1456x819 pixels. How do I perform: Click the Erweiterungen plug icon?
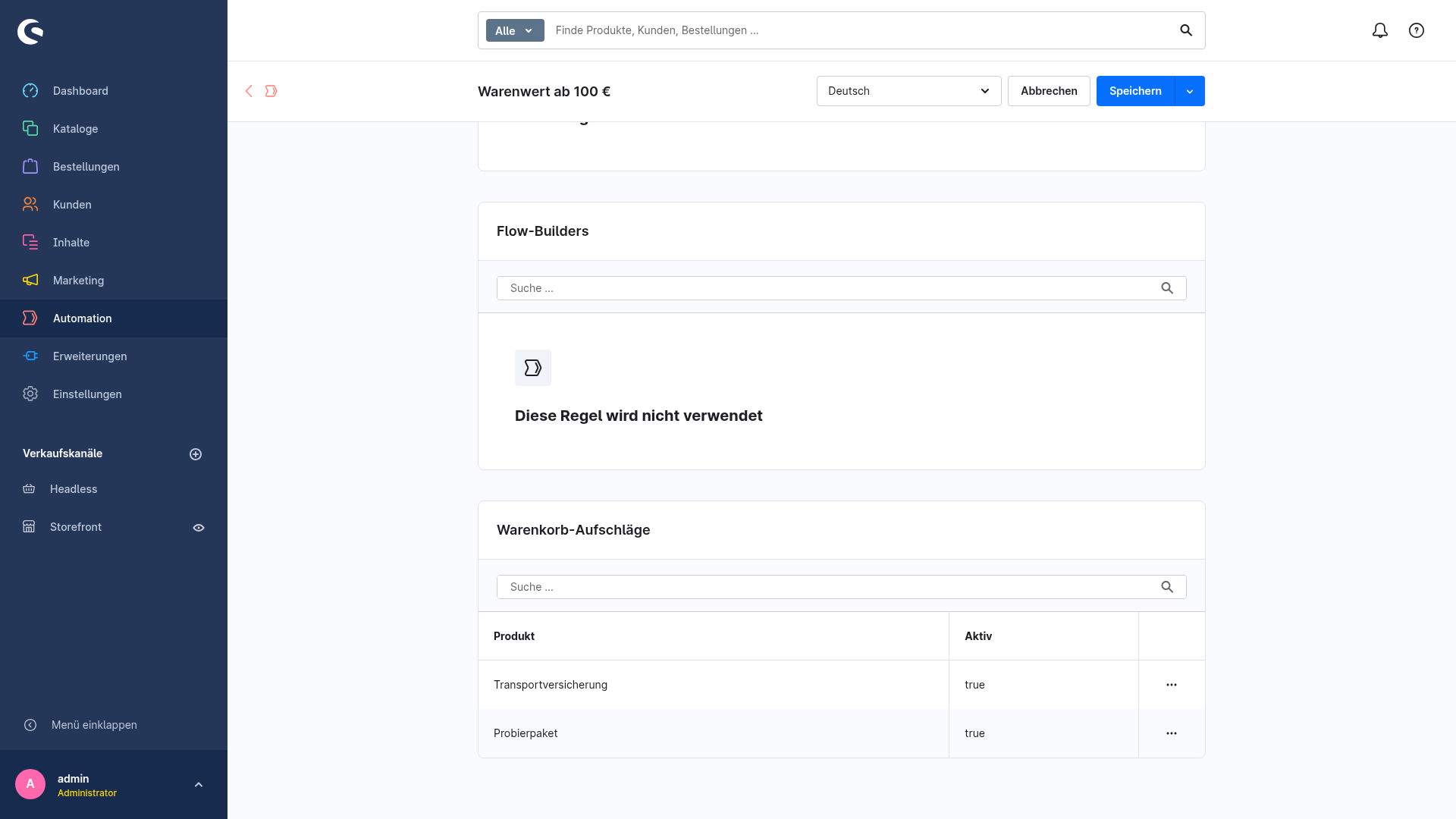(30, 356)
